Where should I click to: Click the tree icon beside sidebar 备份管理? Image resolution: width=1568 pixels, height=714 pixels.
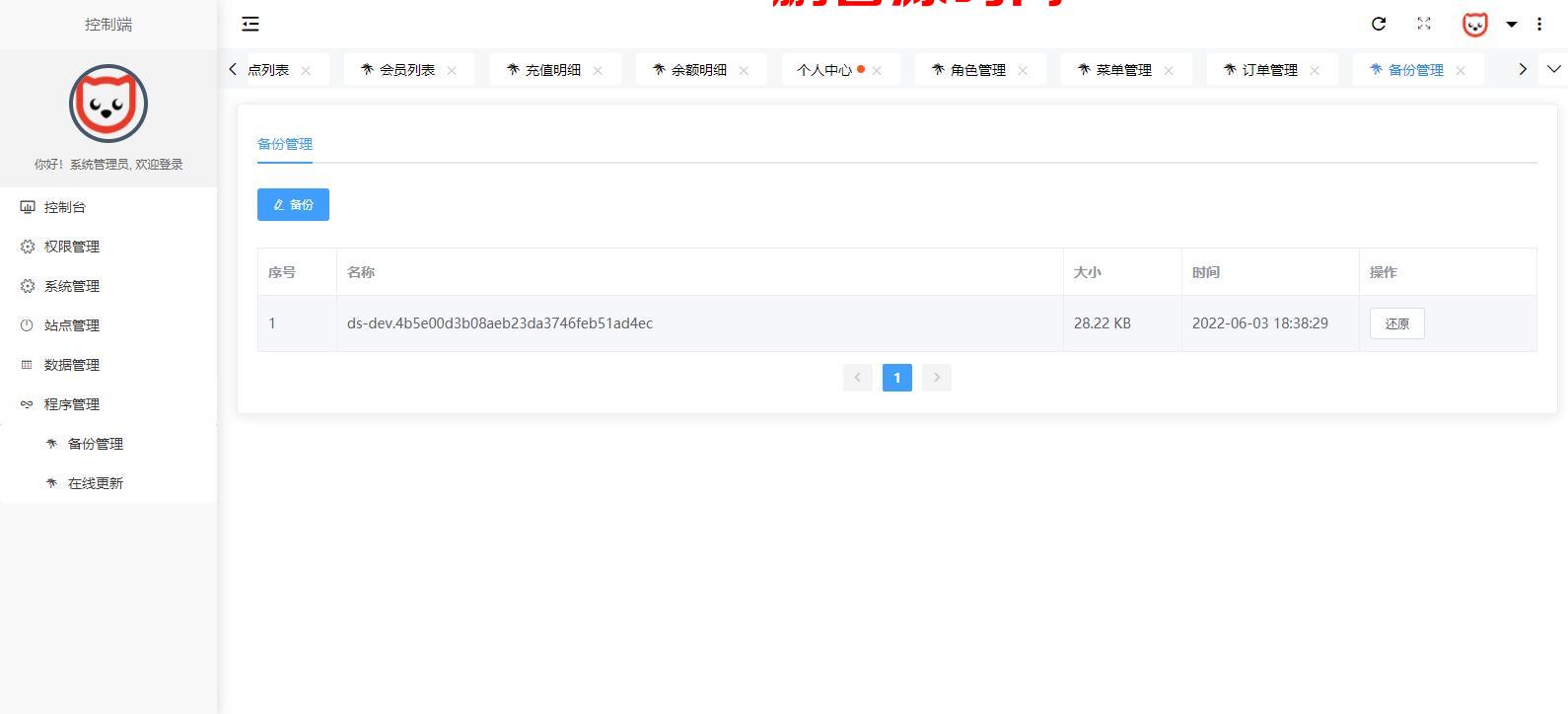pyautogui.click(x=51, y=444)
